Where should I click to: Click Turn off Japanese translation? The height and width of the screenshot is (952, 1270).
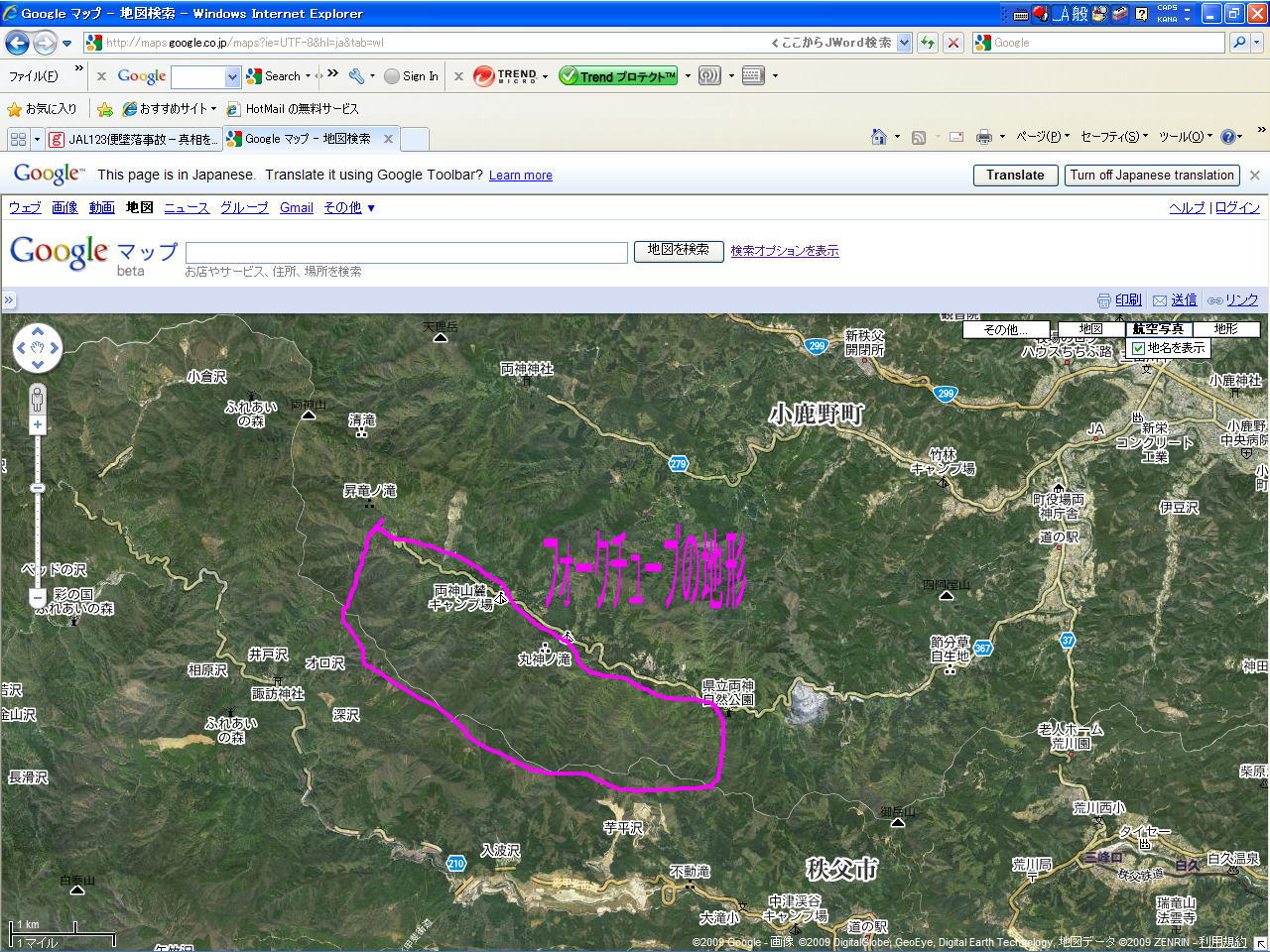(1153, 175)
